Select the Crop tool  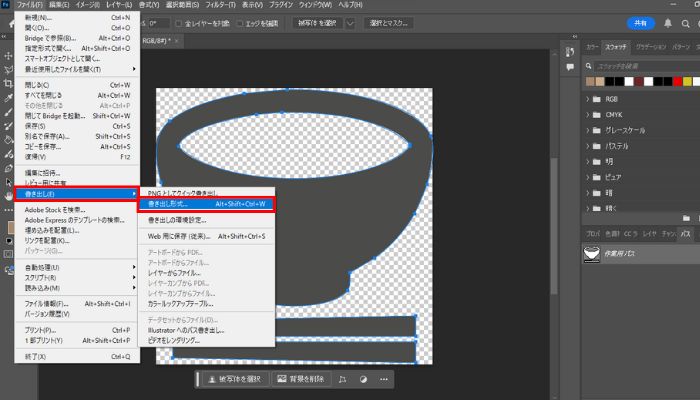tap(8, 83)
